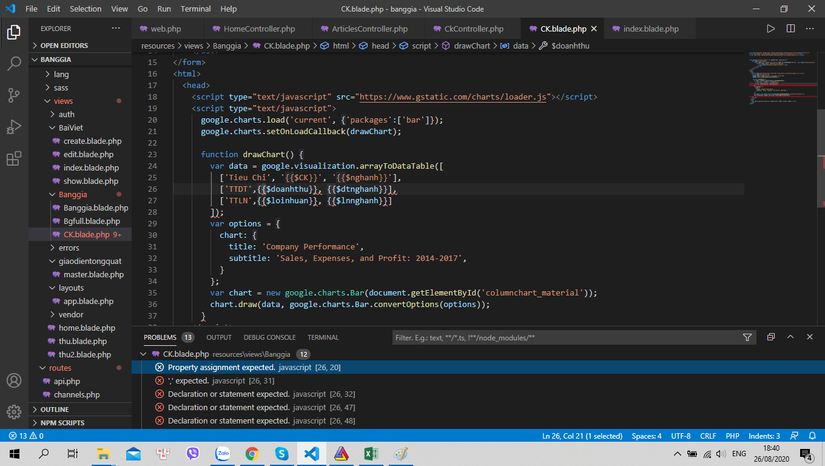Click the filter funnel icon in Problems panel
The height and width of the screenshot is (466, 825).
tap(747, 338)
